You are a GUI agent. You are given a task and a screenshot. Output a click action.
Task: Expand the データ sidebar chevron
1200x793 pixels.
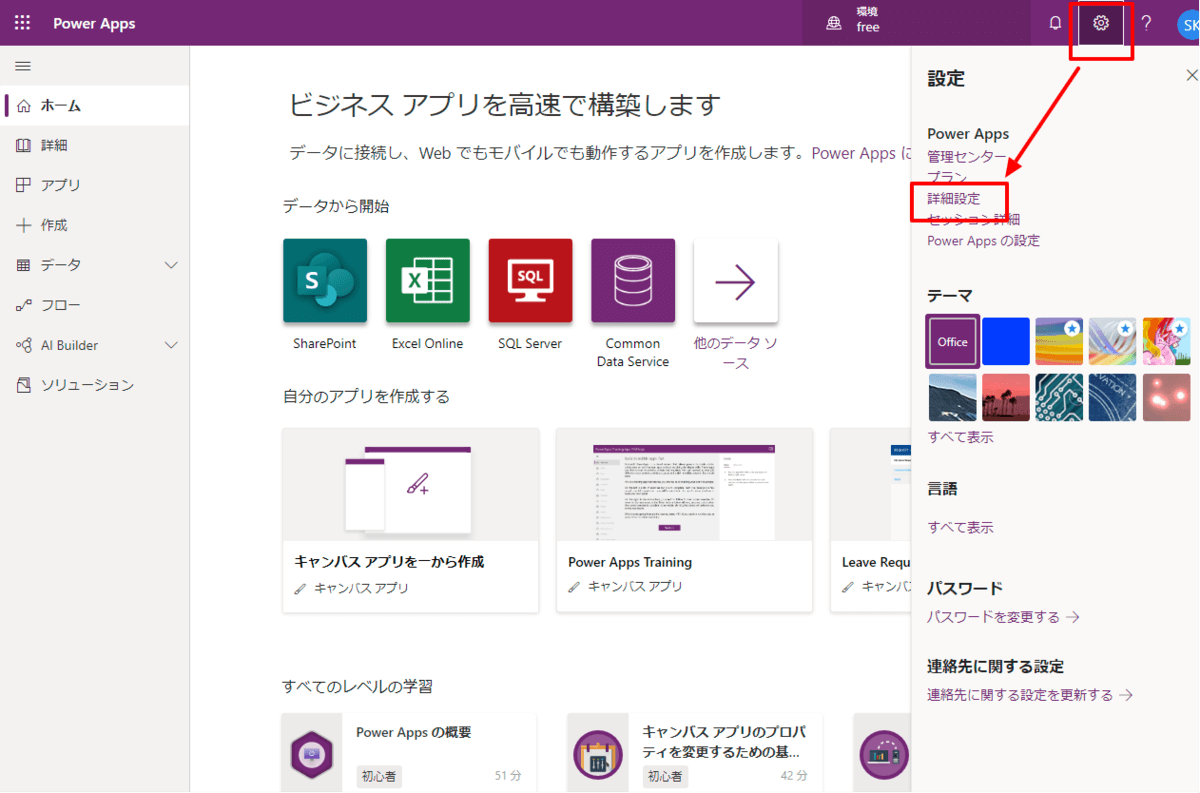171,265
